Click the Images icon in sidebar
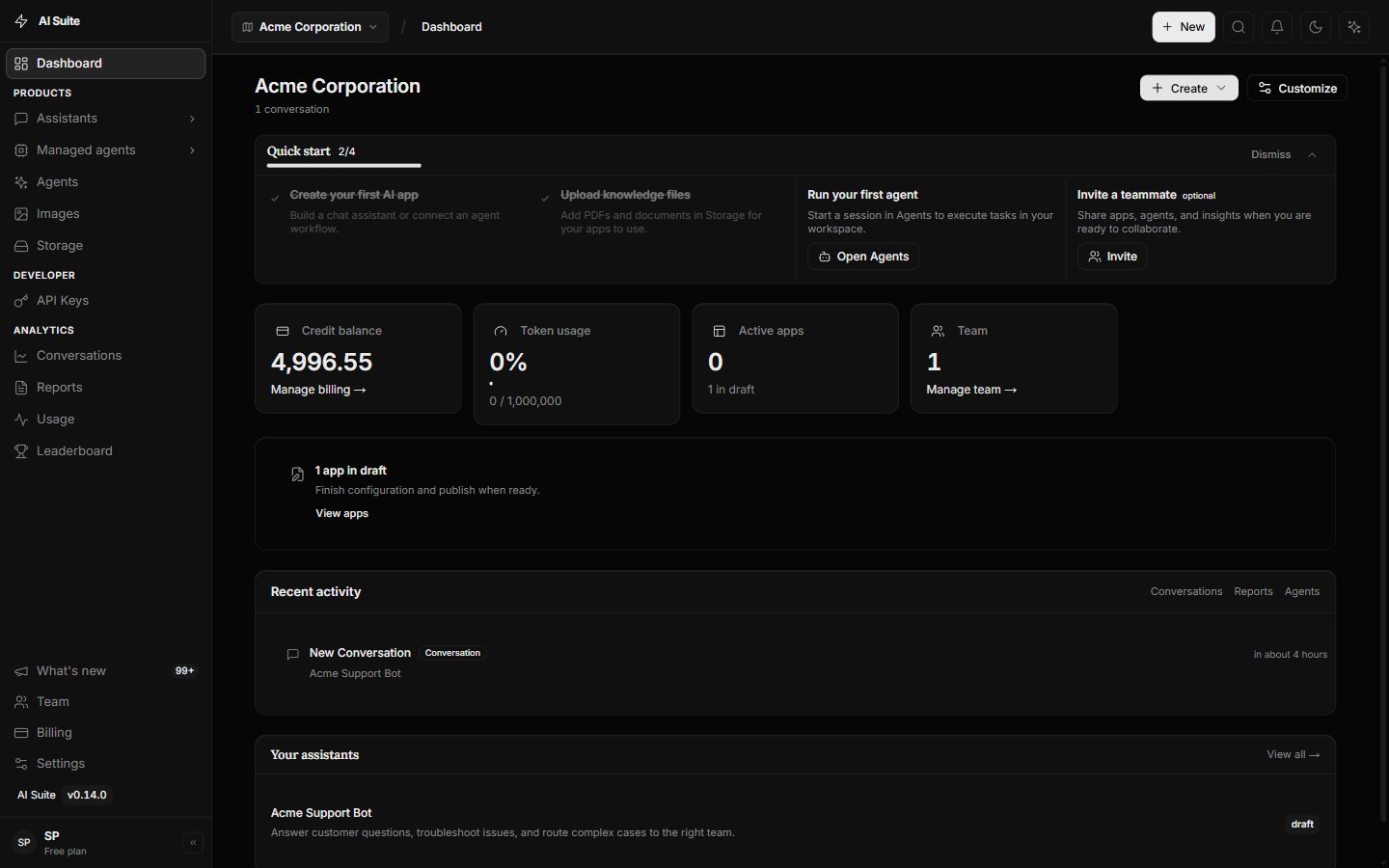Image resolution: width=1389 pixels, height=868 pixels. click(x=21, y=214)
